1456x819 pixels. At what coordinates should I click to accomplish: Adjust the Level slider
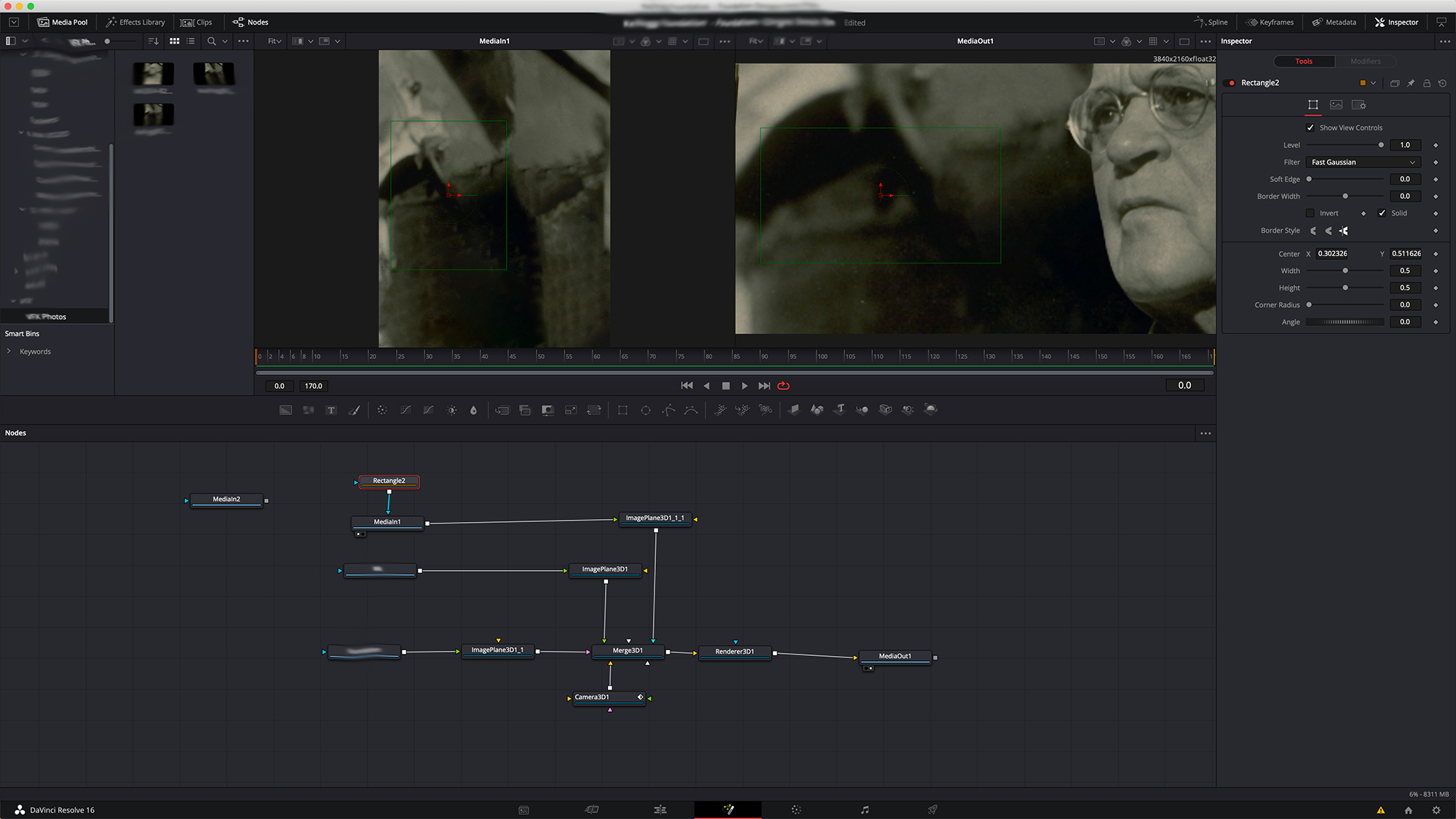pos(1345,145)
